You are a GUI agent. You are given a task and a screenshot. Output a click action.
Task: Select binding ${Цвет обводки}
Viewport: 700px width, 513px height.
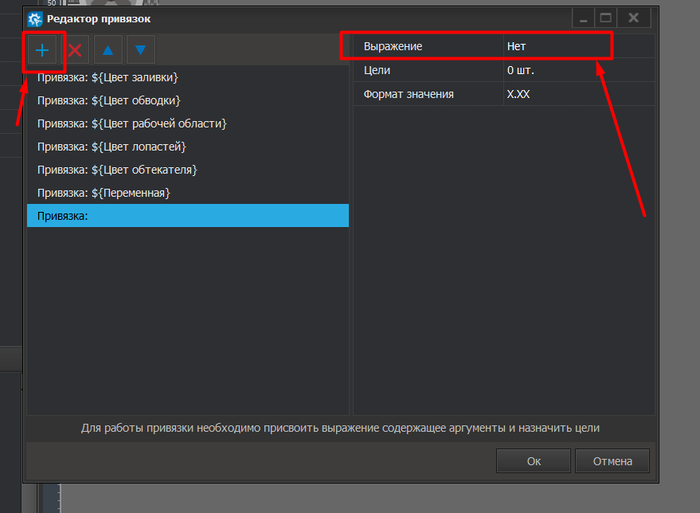(x=109, y=100)
